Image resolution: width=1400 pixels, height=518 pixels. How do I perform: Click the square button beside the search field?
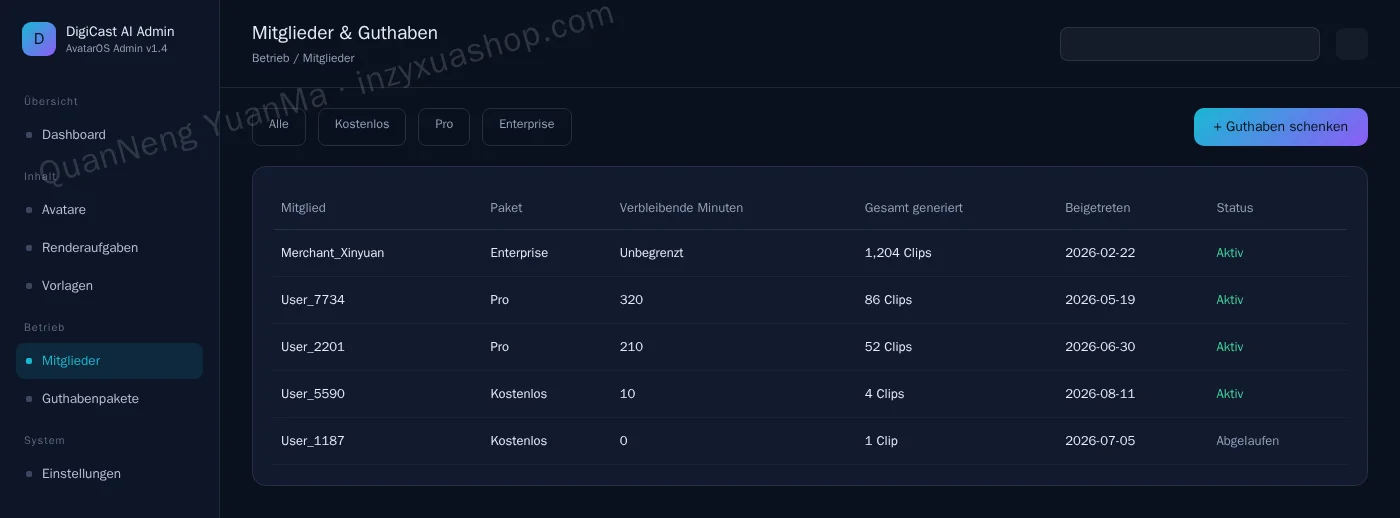[x=1352, y=44]
